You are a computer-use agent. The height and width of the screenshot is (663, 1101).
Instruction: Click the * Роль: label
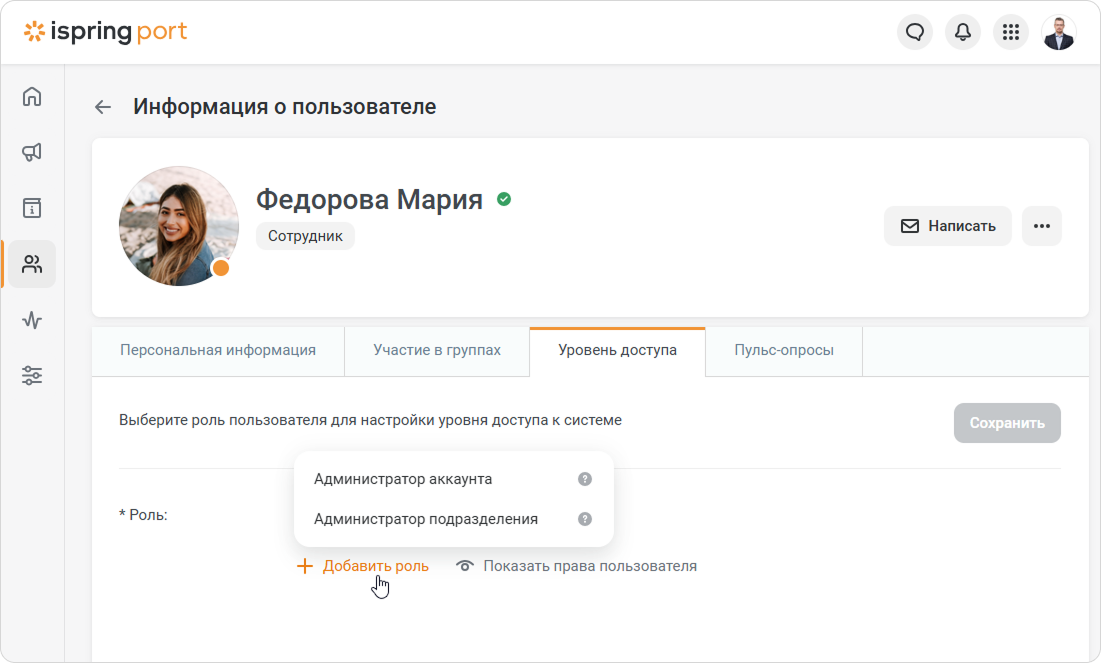[143, 515]
